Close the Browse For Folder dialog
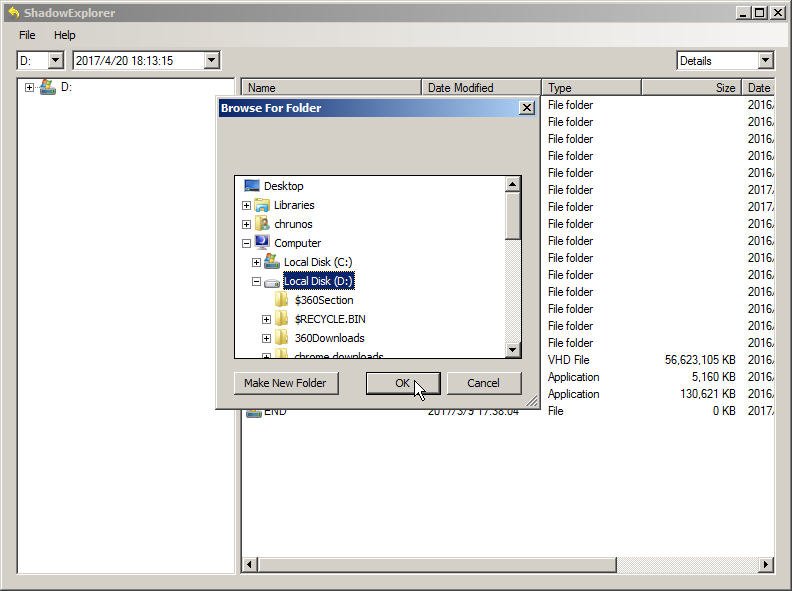The image size is (792, 591). (526, 108)
